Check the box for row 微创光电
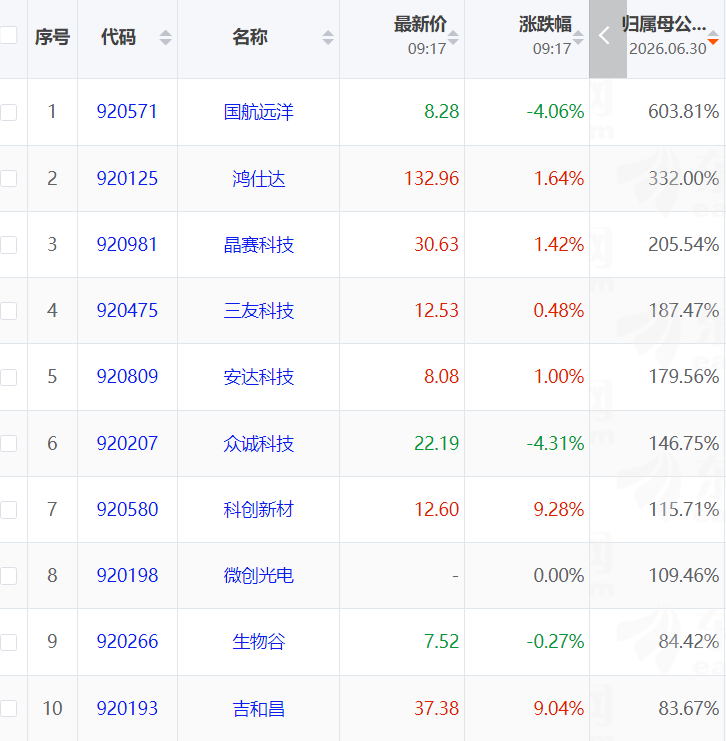 [8, 576]
